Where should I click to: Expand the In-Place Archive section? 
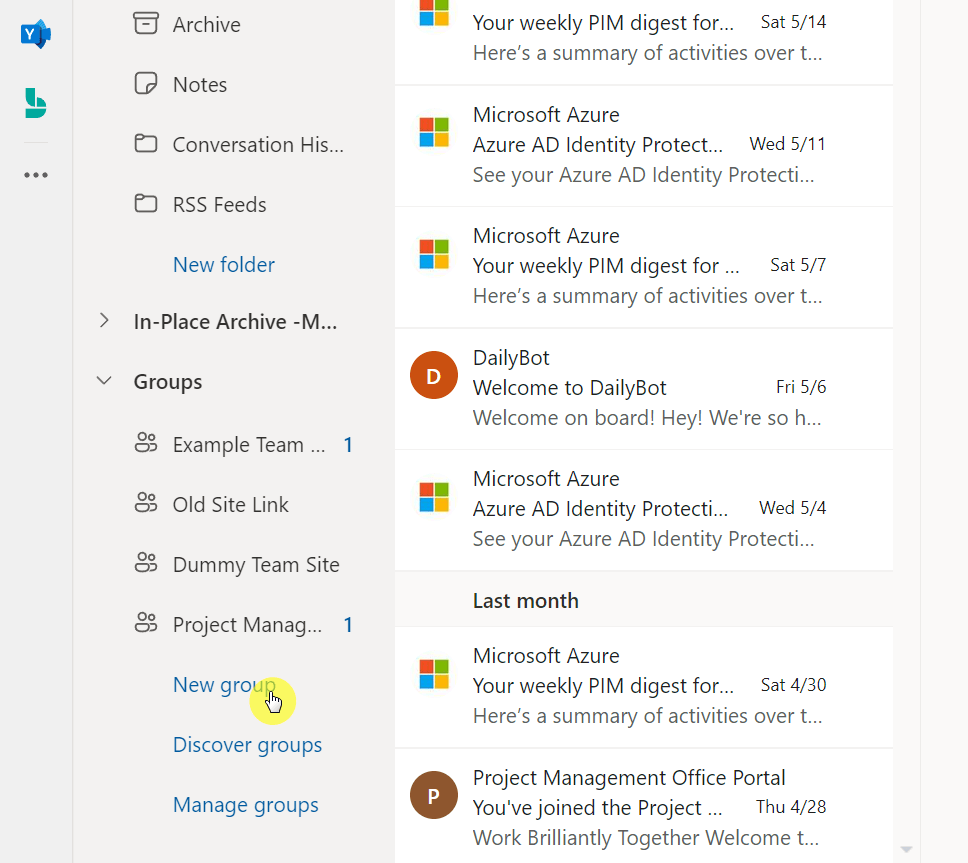(x=104, y=320)
